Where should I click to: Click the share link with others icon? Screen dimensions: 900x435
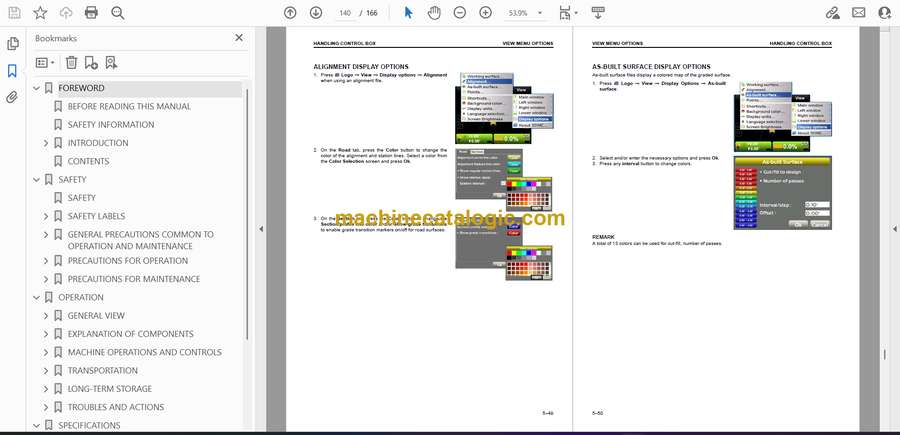point(832,13)
